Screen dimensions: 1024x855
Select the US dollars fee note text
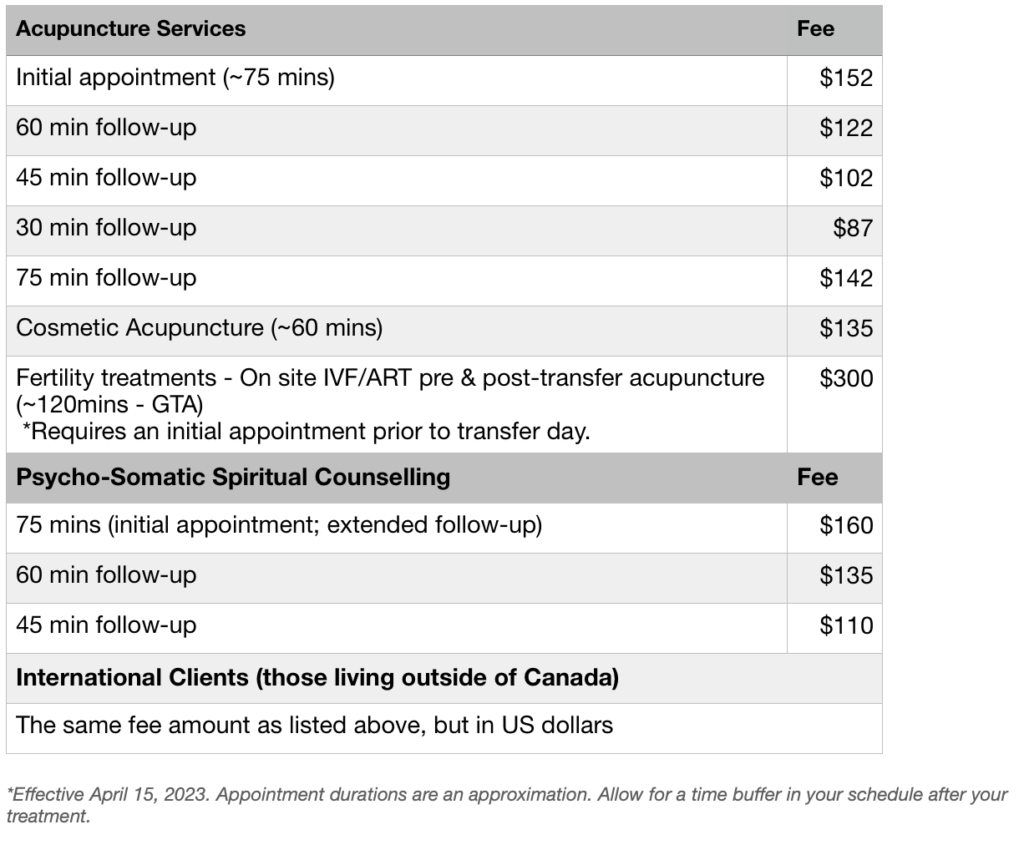[x=314, y=727]
